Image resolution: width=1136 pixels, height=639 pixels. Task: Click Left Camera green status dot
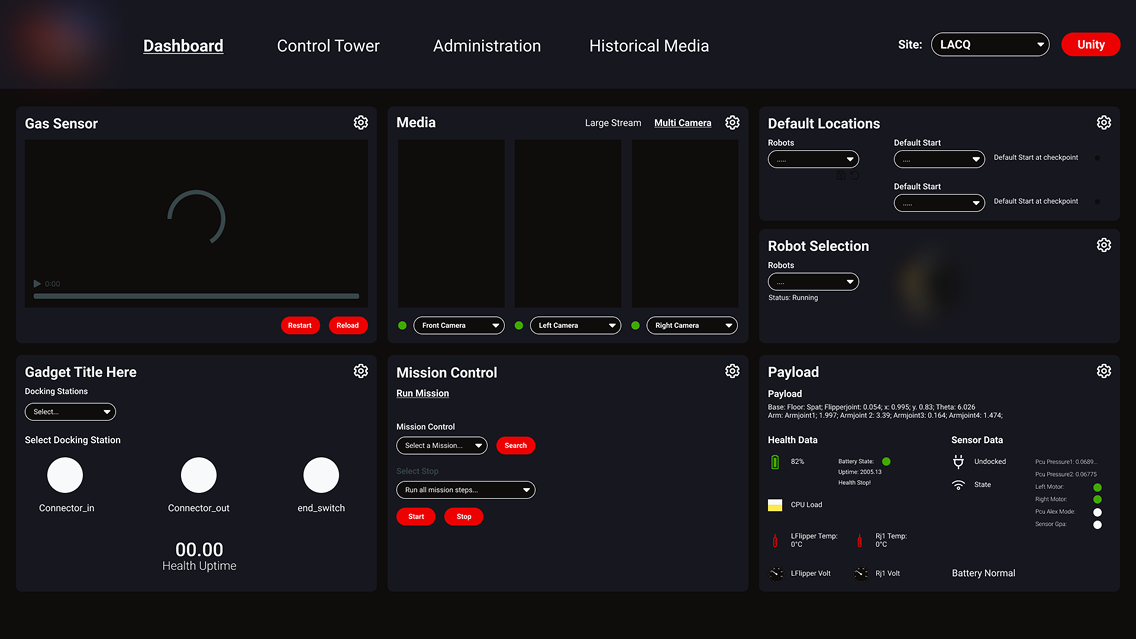click(519, 325)
